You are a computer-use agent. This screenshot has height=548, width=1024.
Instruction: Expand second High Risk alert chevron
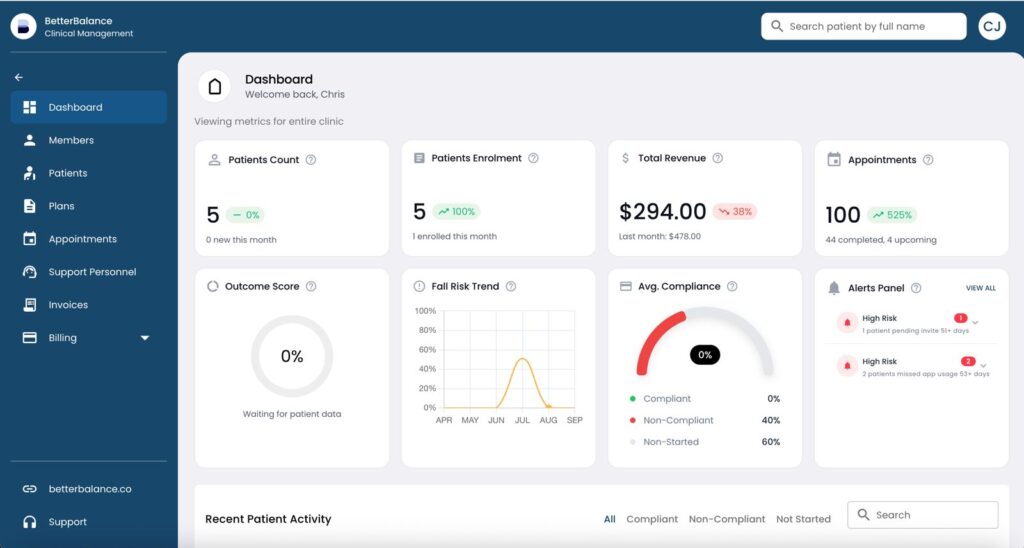[x=983, y=365]
